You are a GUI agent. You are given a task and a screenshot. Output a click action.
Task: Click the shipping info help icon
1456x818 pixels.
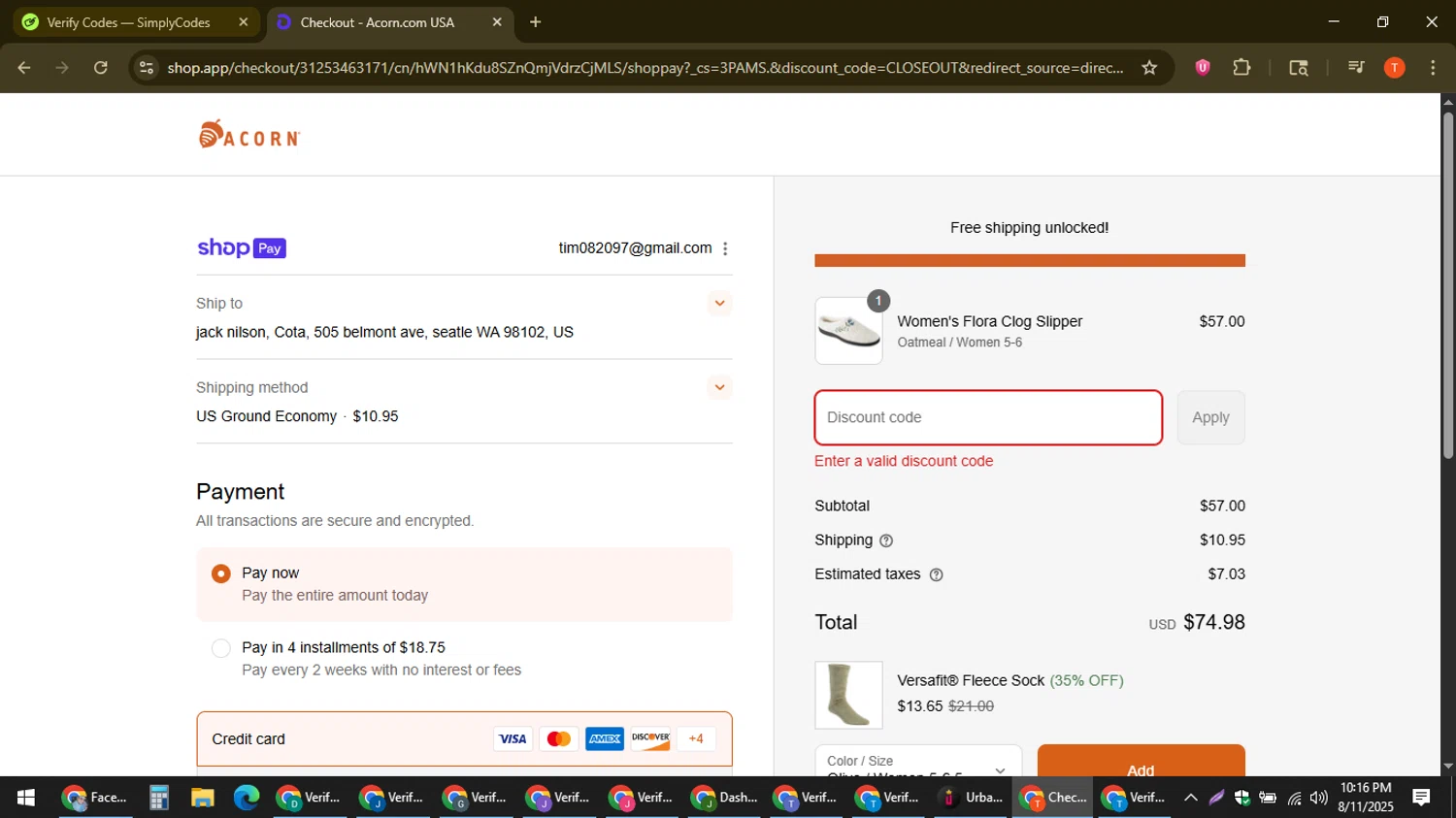pos(885,540)
